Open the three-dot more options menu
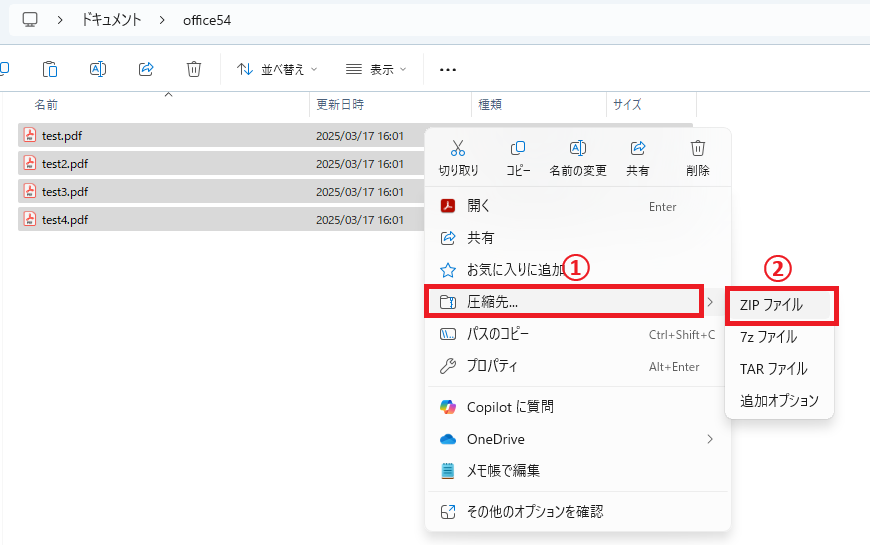 448,69
